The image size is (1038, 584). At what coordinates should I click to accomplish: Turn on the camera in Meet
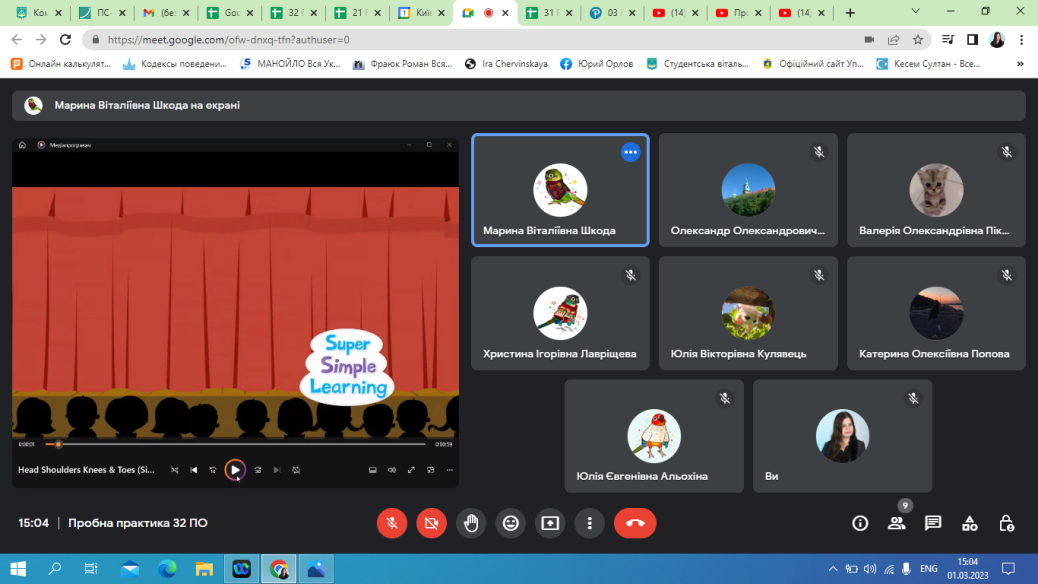pos(431,523)
